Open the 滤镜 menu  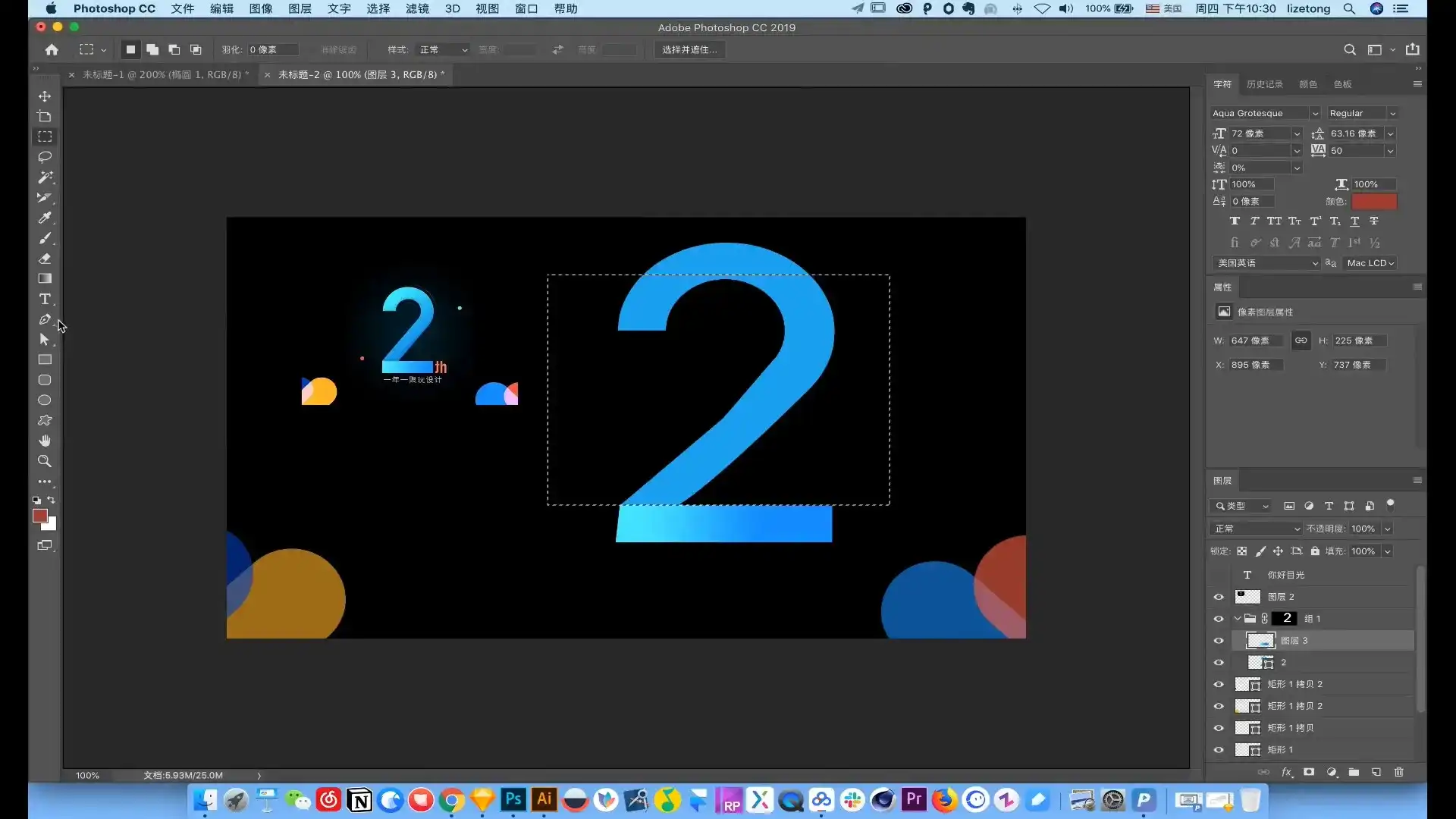[417, 8]
